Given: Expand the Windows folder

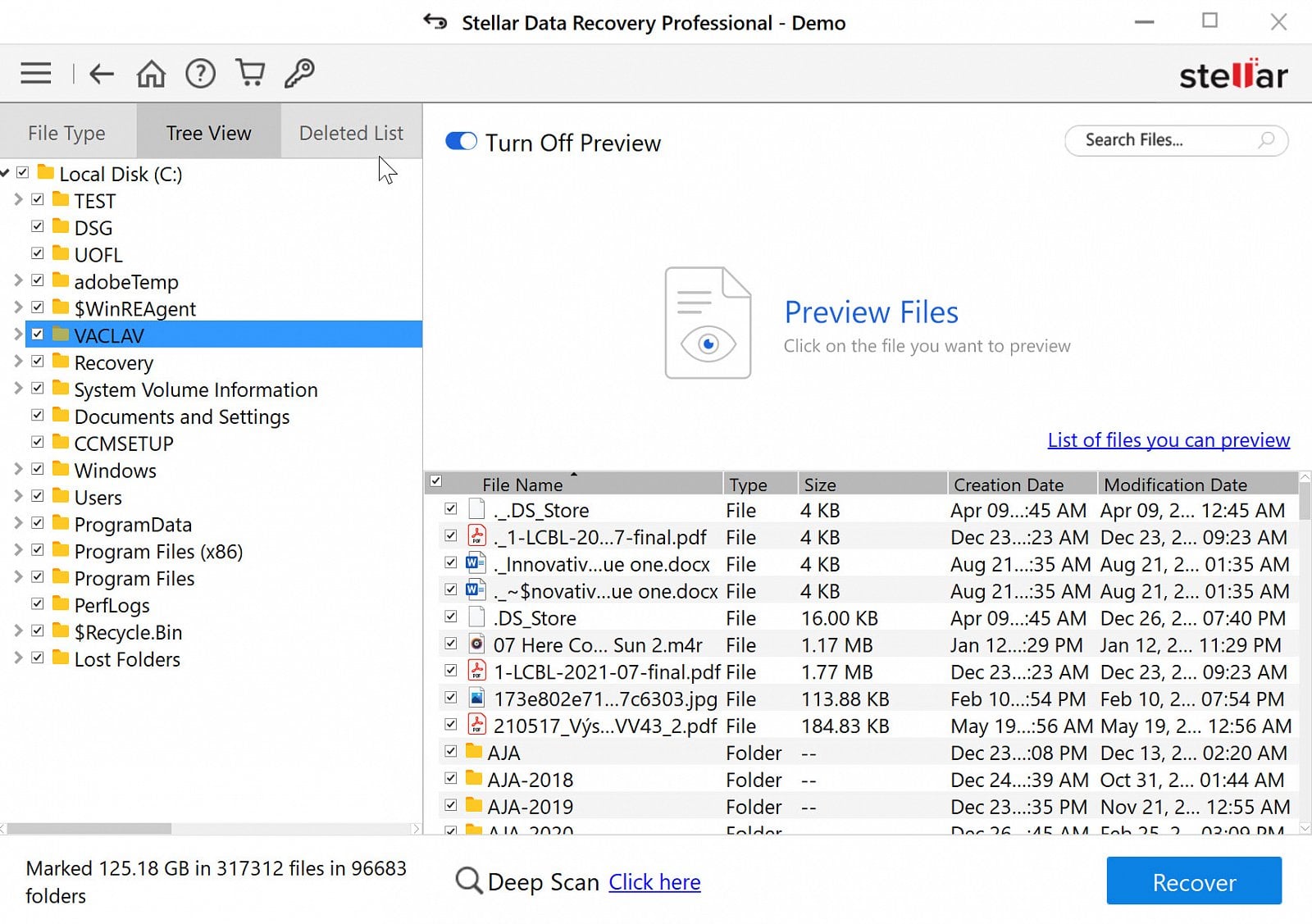Looking at the screenshot, I should (x=18, y=469).
